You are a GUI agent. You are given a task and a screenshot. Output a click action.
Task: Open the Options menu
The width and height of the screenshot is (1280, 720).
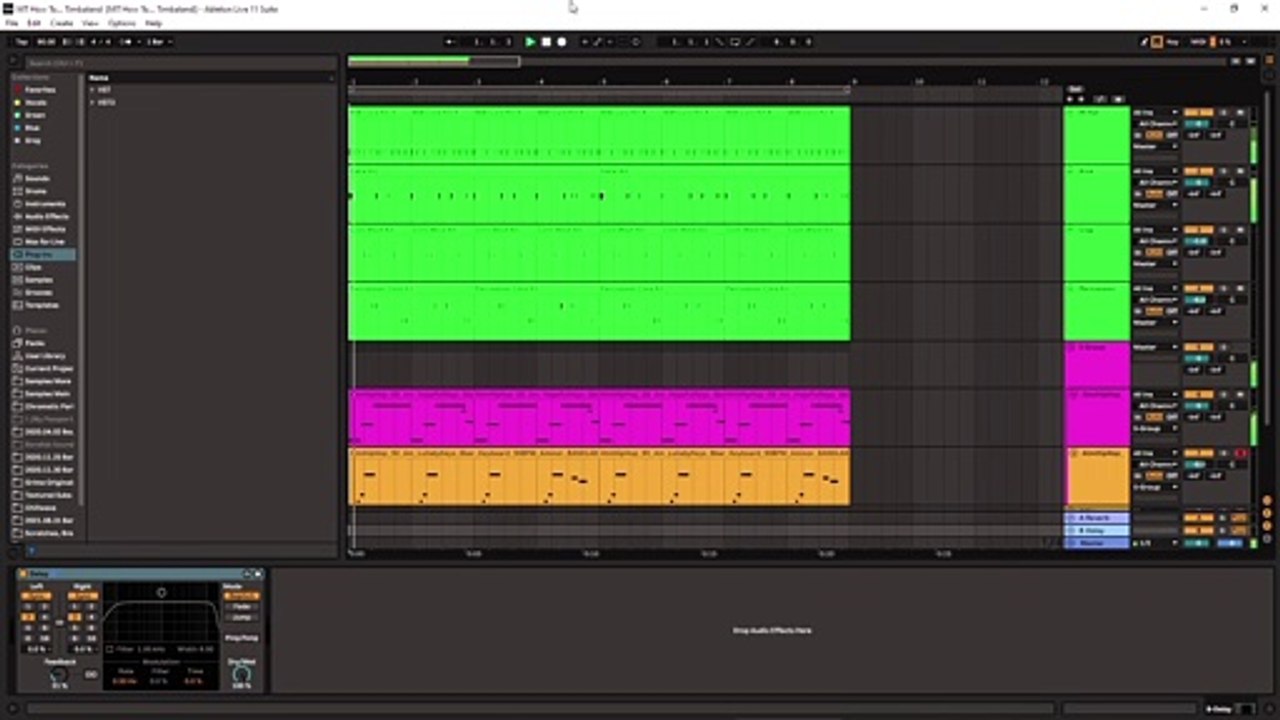point(121,22)
